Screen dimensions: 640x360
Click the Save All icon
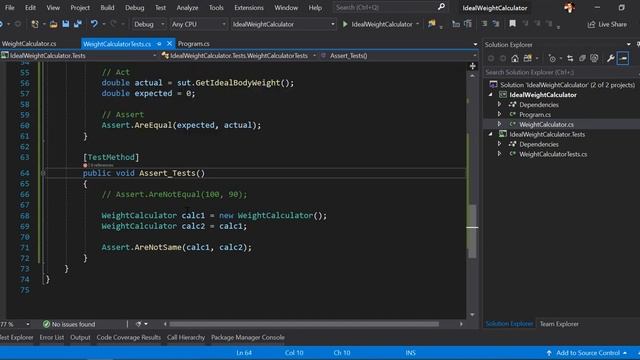point(78,24)
